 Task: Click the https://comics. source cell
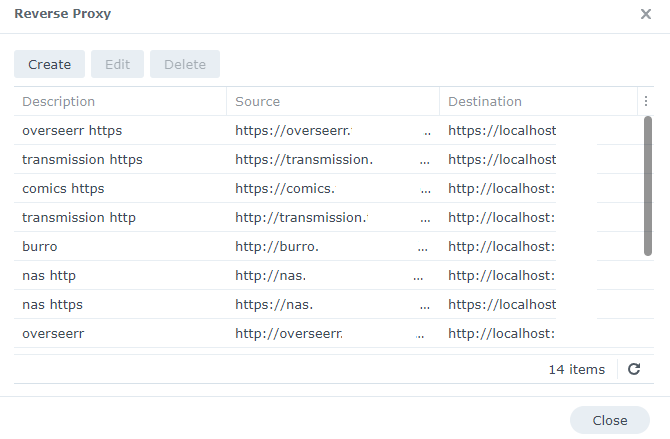285,188
